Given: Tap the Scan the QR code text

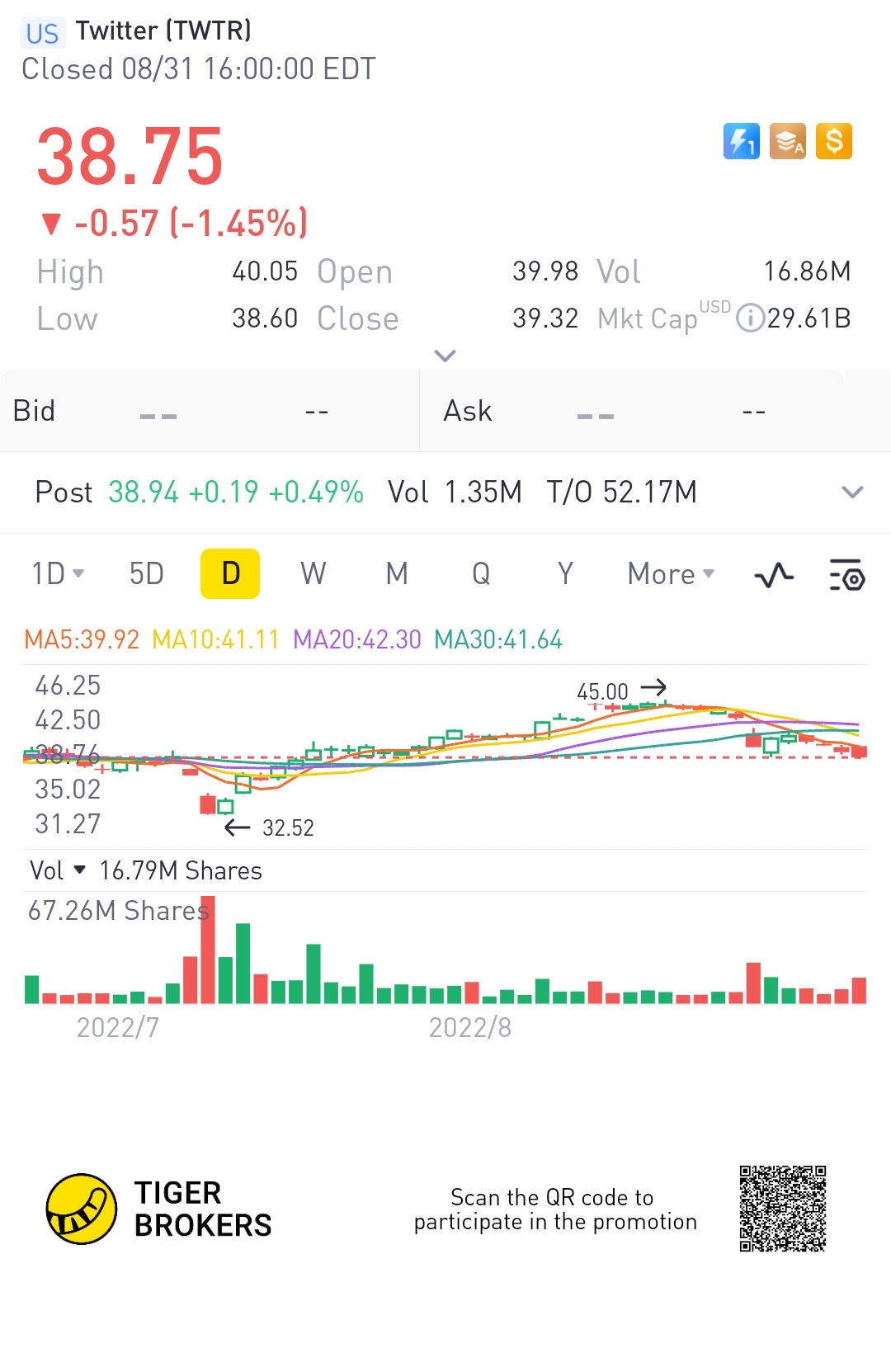Looking at the screenshot, I should tap(555, 1209).
